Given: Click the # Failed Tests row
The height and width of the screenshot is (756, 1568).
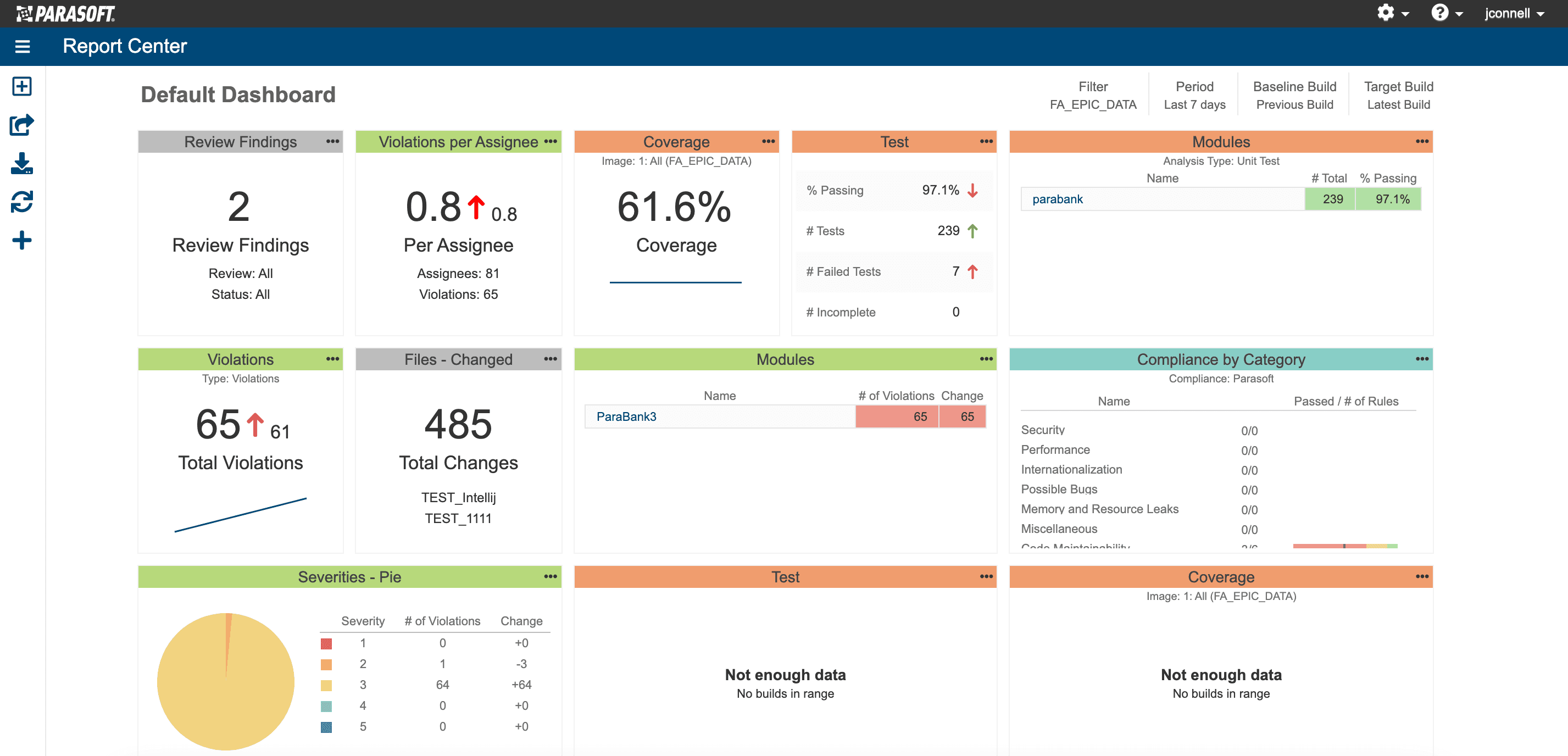Looking at the screenshot, I should click(x=893, y=271).
